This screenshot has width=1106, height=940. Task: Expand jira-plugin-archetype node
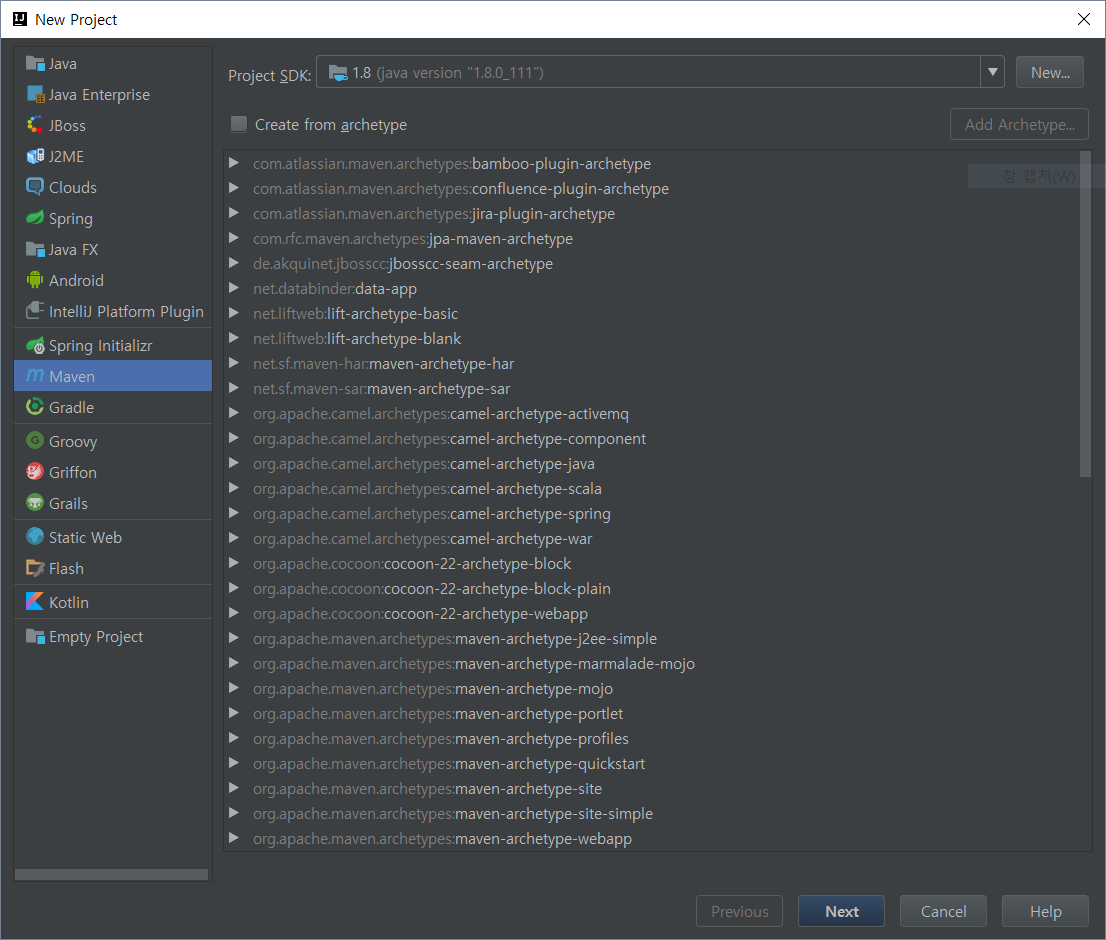[x=234, y=213]
